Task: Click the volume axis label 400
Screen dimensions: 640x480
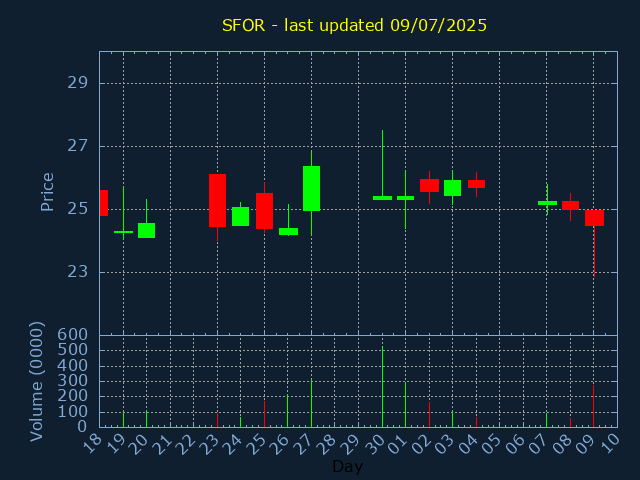Action: [73, 366]
